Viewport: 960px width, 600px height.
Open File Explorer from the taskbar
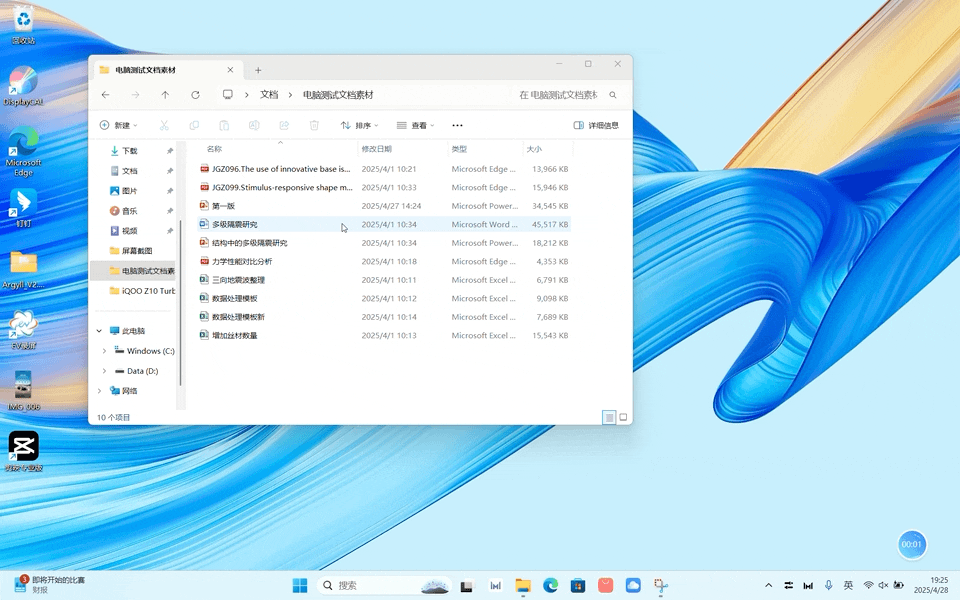[x=522, y=585]
